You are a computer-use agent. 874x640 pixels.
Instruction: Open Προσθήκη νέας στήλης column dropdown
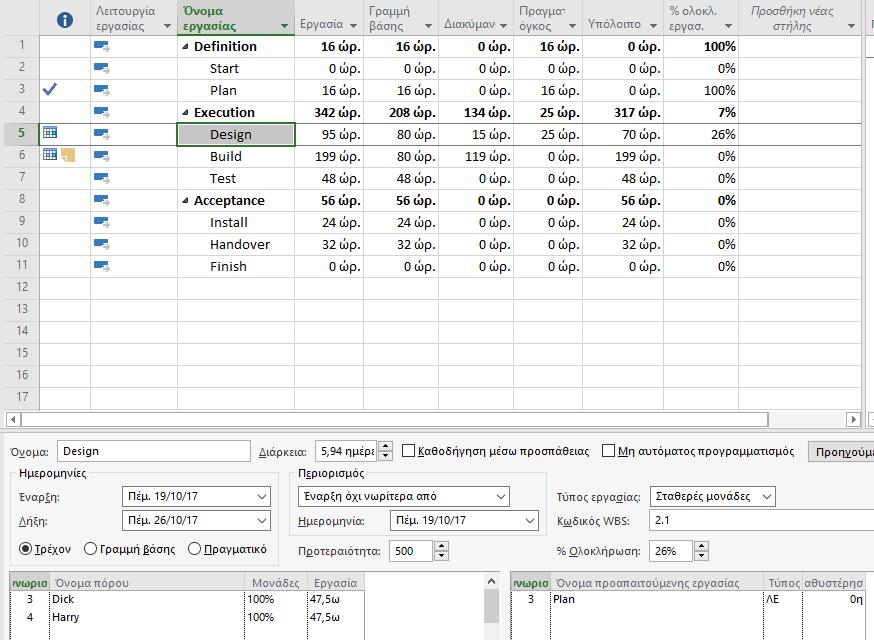851,26
